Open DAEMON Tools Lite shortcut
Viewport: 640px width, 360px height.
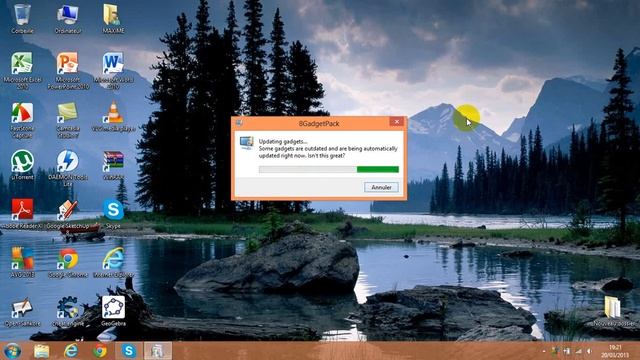(68, 168)
